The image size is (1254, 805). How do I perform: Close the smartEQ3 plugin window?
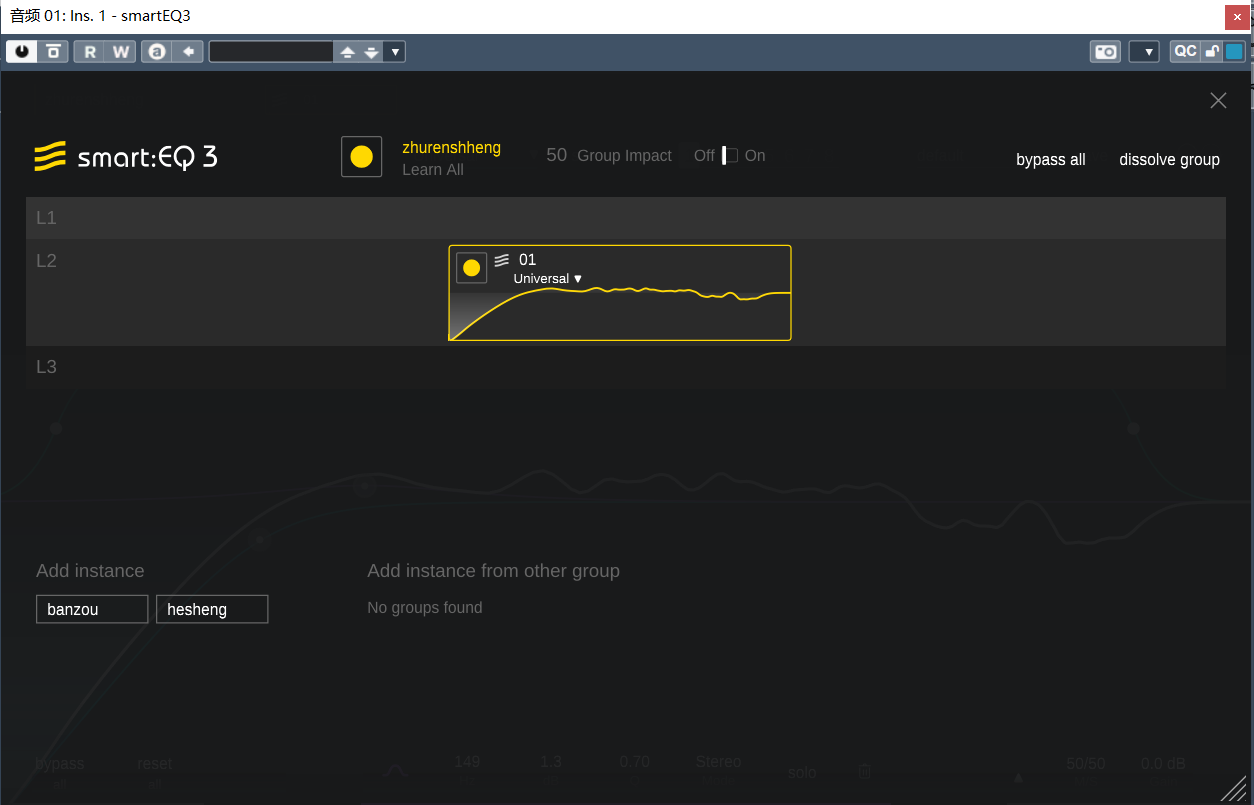(x=1237, y=16)
